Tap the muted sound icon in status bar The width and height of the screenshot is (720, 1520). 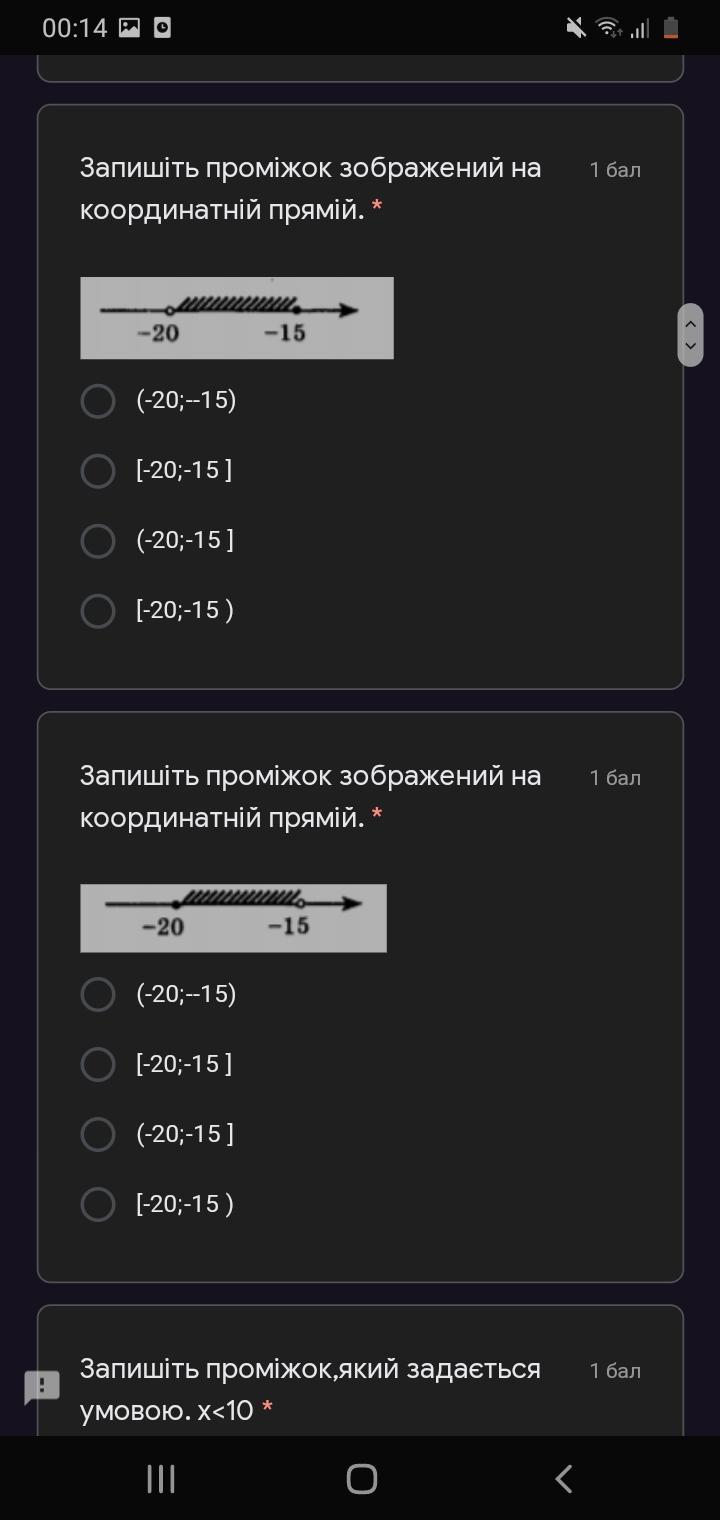(x=576, y=28)
